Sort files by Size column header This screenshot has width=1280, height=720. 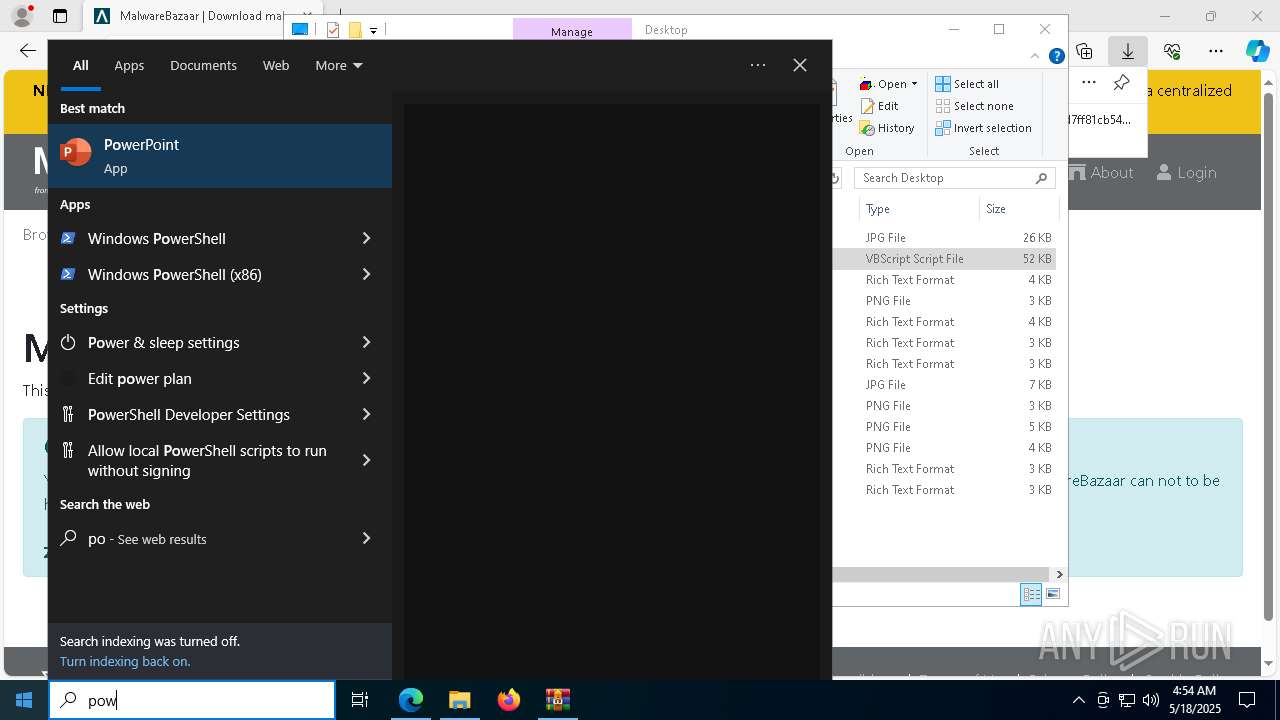1018,209
